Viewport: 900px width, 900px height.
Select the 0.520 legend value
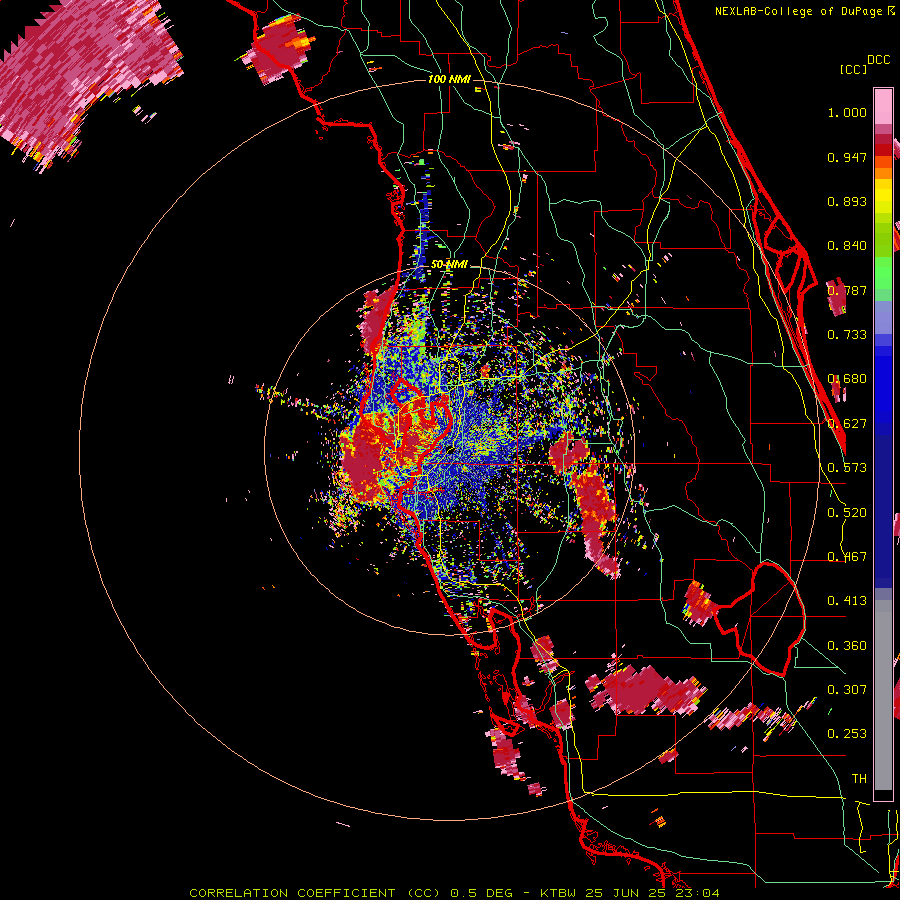(847, 513)
